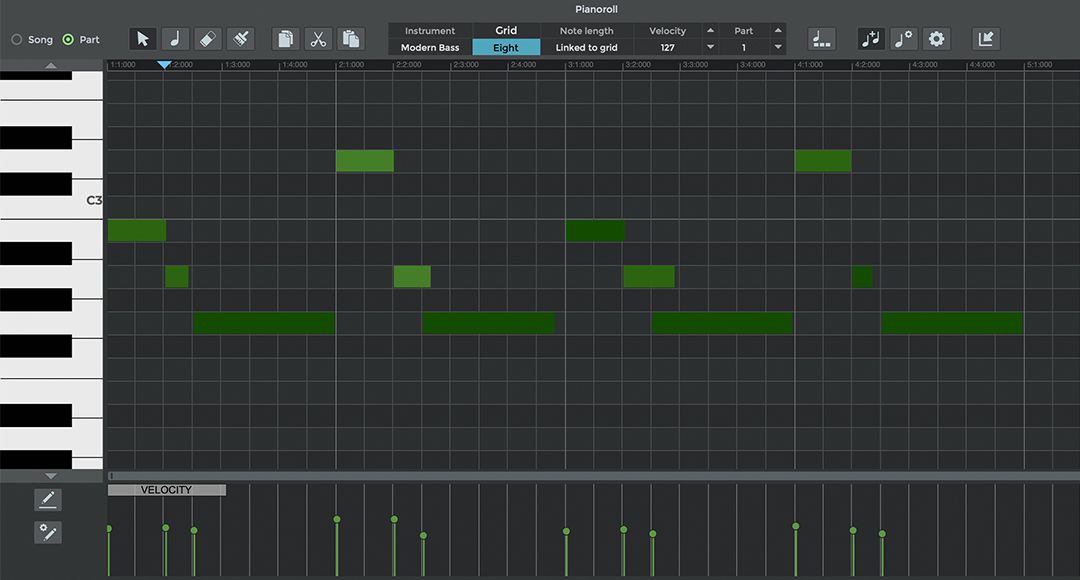Image resolution: width=1080 pixels, height=580 pixels.
Task: Select the eraser tool
Action: [x=207, y=39]
